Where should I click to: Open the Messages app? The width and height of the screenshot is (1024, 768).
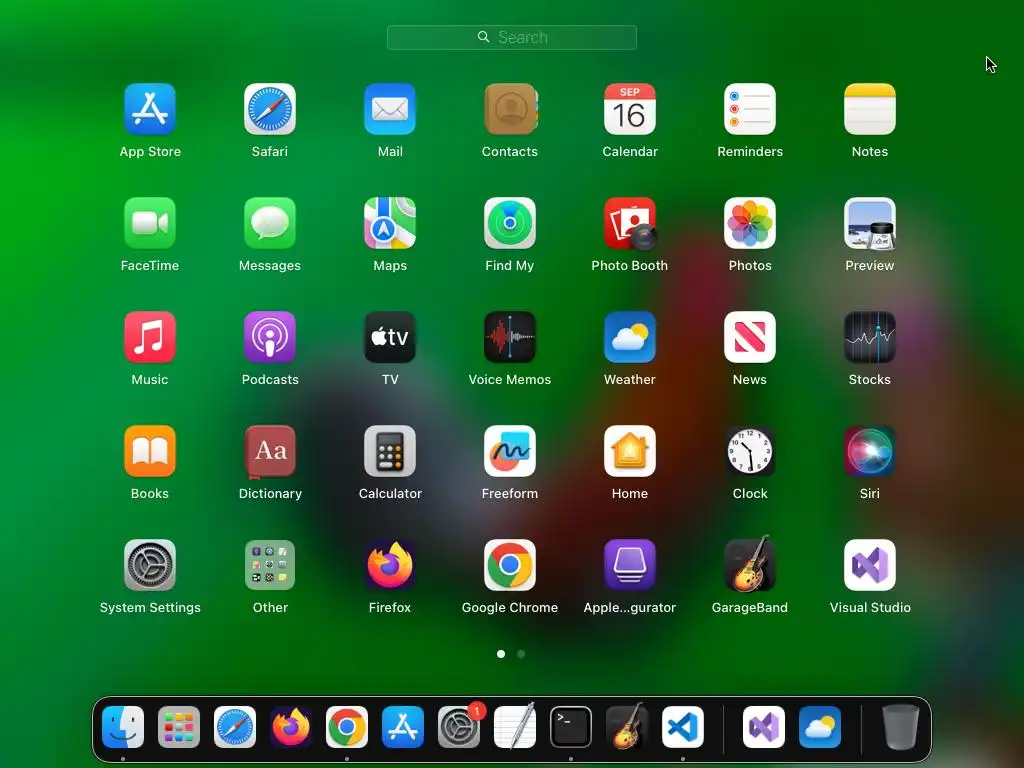pyautogui.click(x=270, y=223)
